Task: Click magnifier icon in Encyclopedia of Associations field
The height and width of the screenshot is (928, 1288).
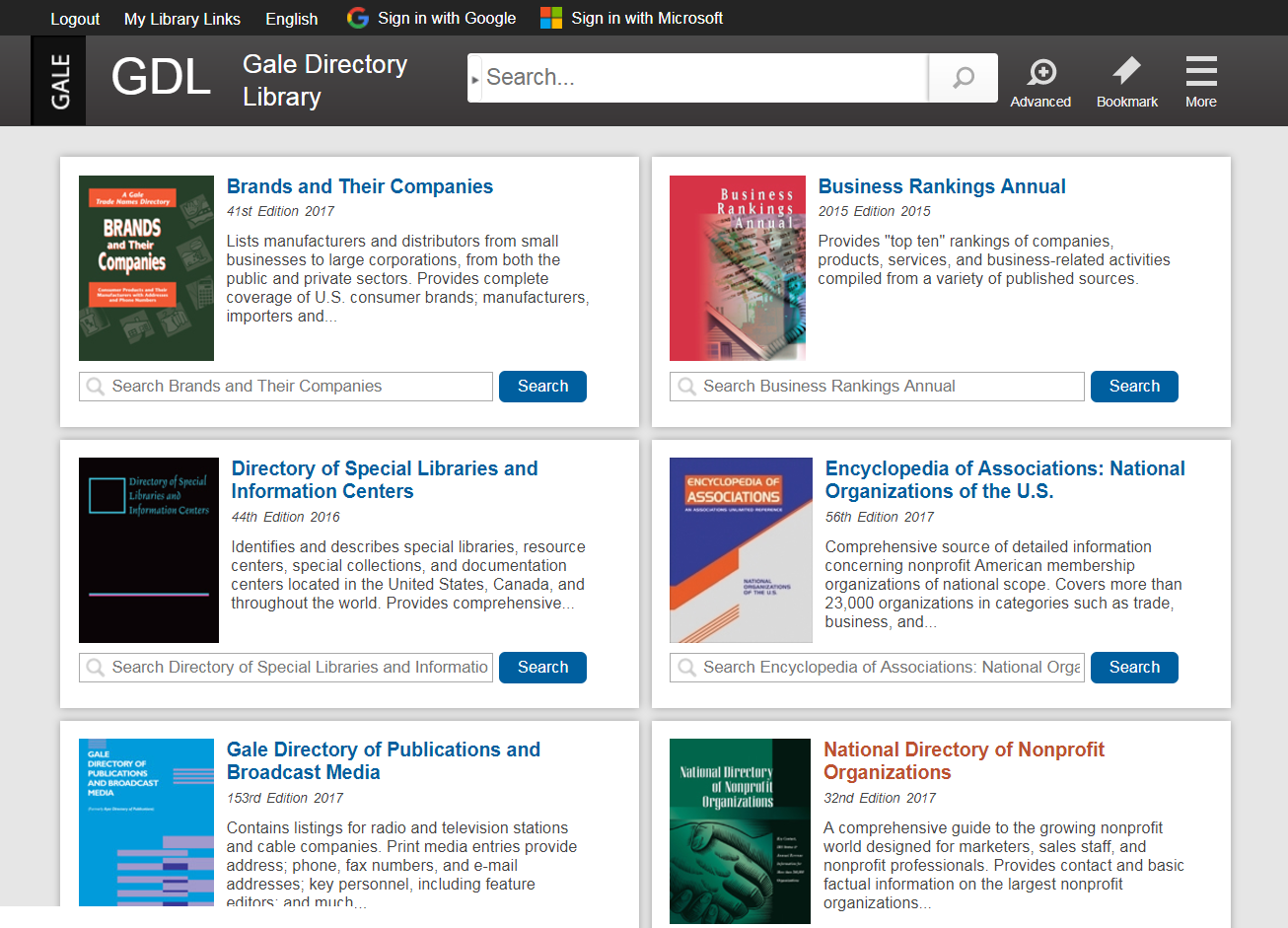Action: pos(686,668)
